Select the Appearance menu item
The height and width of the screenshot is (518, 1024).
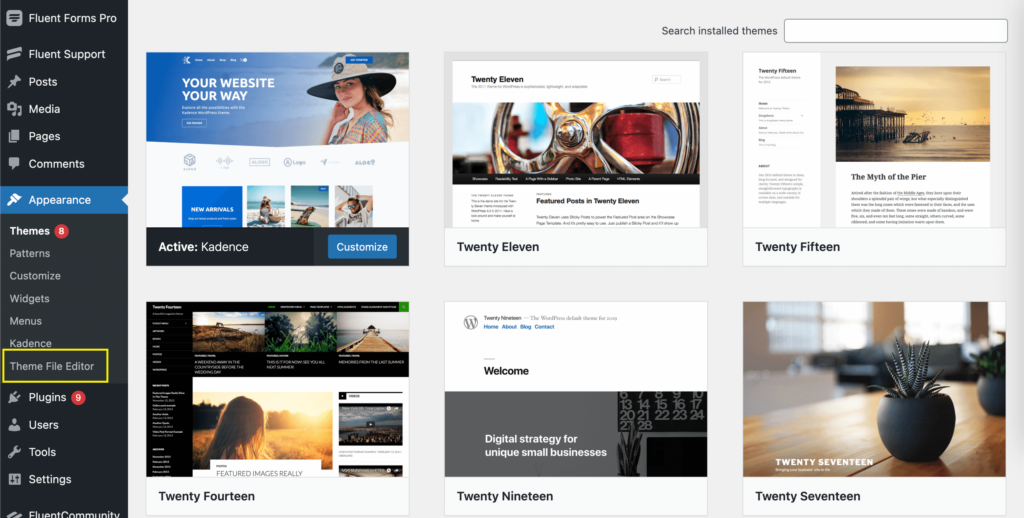[64, 200]
